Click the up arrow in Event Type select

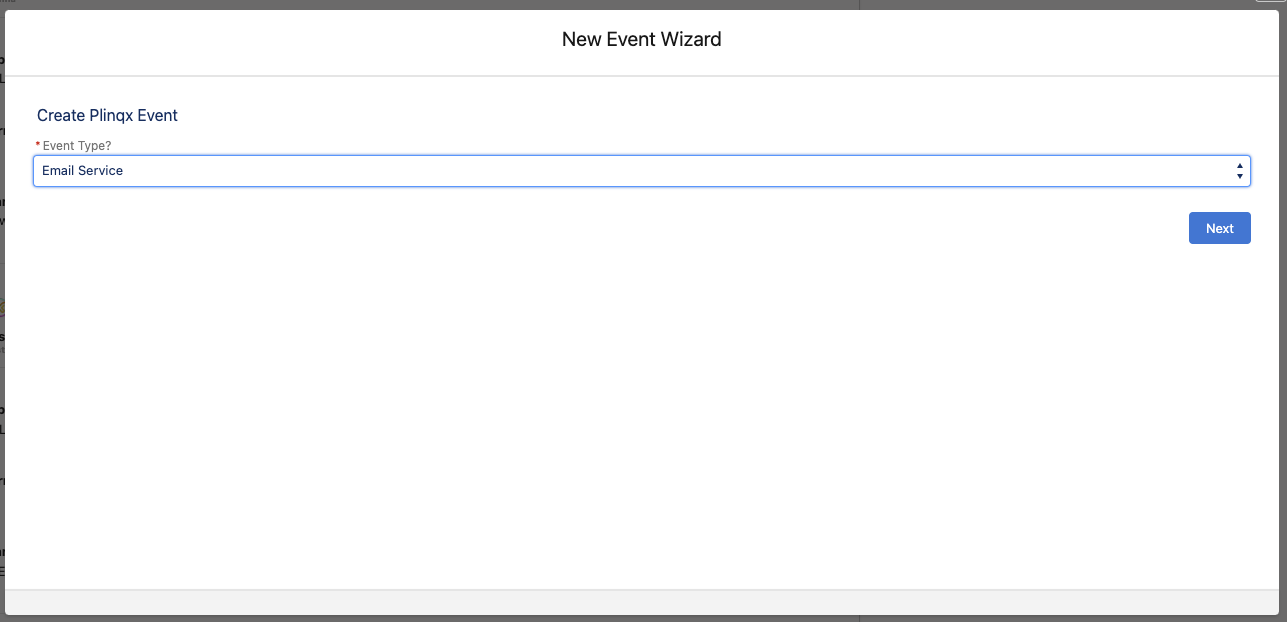coord(1240,166)
